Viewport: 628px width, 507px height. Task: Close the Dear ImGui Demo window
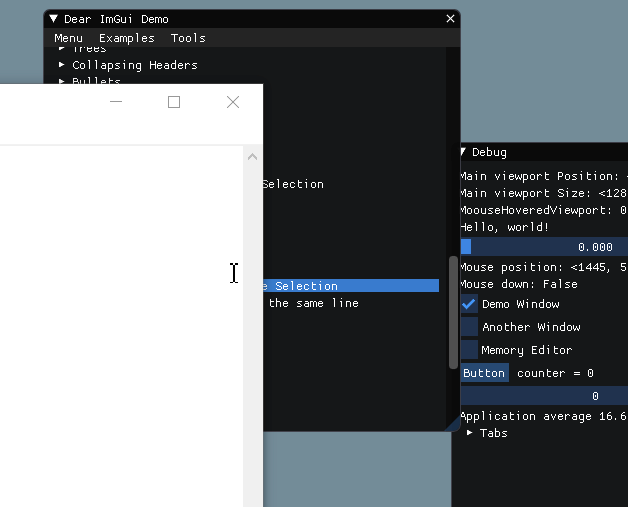tap(450, 19)
